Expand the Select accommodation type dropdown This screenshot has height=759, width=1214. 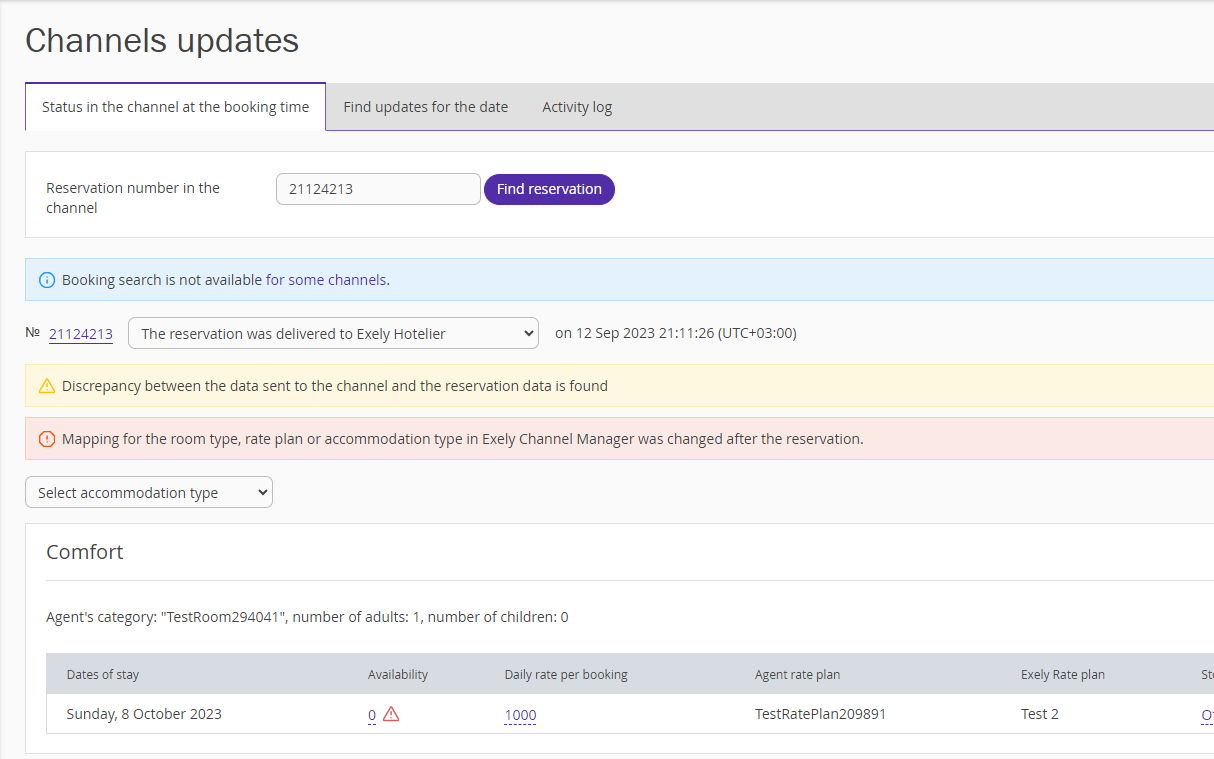pyautogui.click(x=149, y=493)
